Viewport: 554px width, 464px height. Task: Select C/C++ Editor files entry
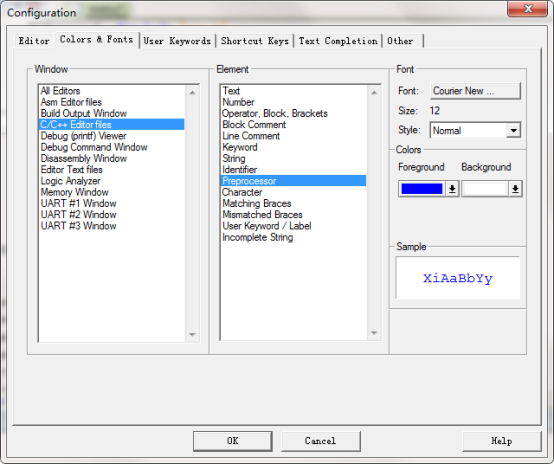(x=112, y=124)
